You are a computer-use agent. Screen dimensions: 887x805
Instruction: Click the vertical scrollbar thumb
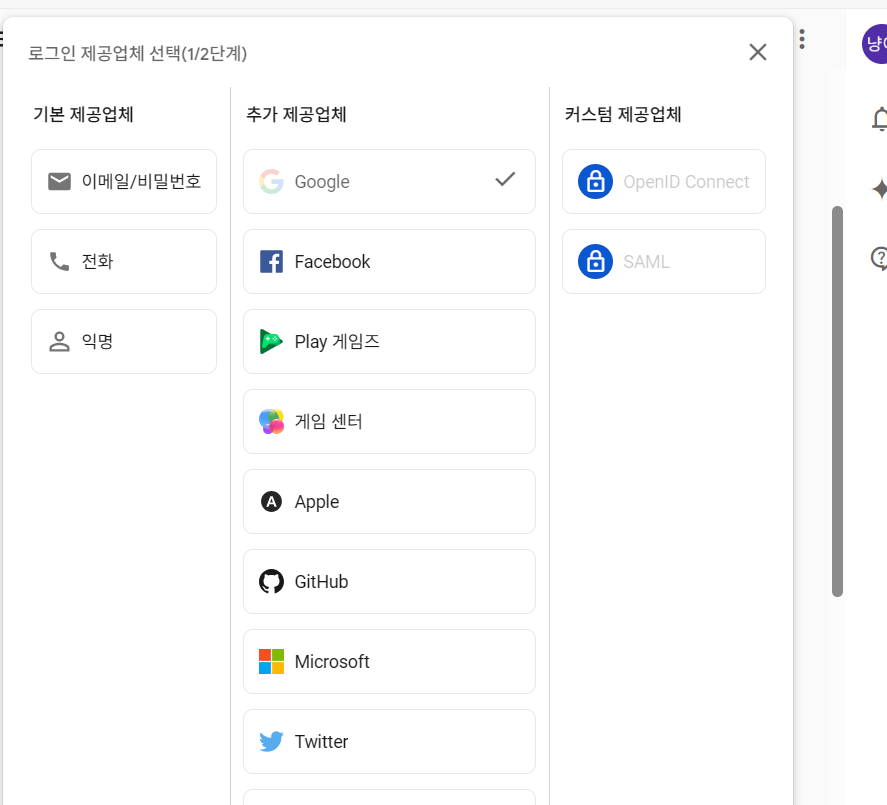[837, 401]
